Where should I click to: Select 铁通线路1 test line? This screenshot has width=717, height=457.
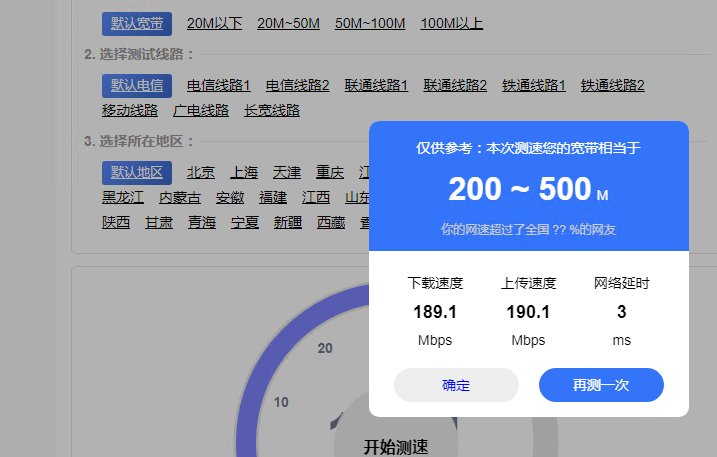534,86
